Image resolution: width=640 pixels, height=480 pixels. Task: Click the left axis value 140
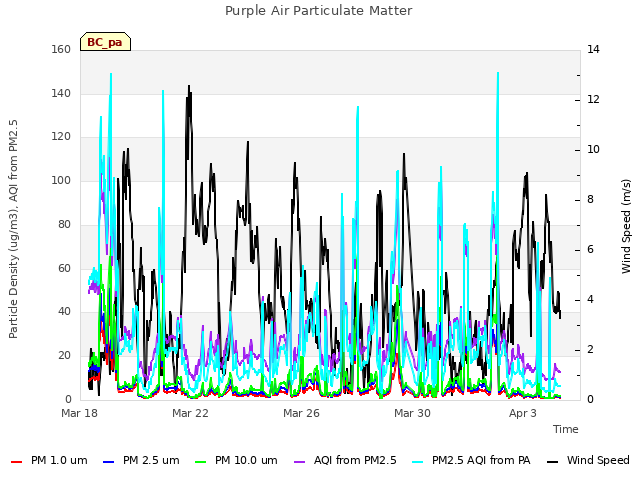click(61, 93)
